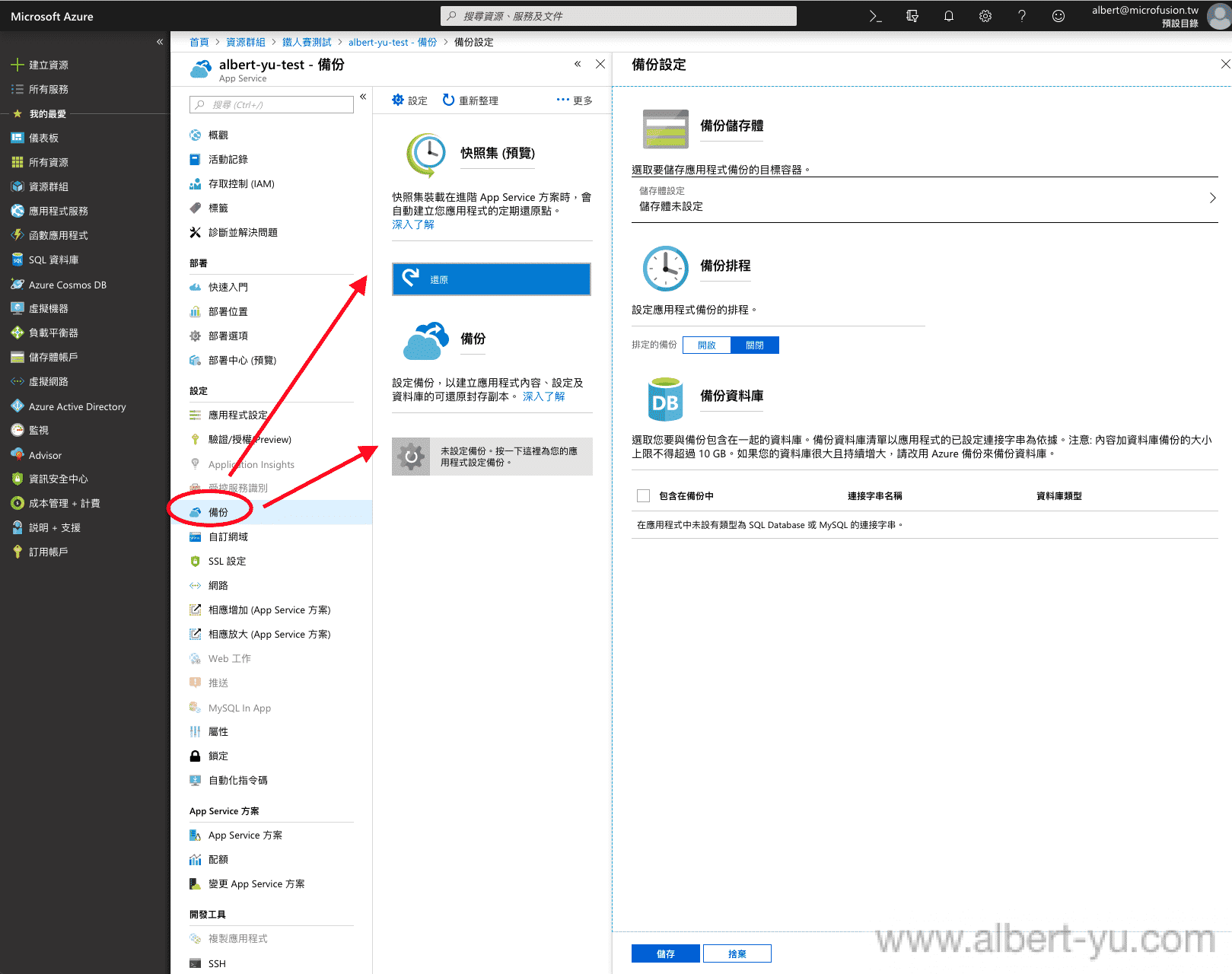Discard changes with 捨棄 button
This screenshot has width=1232, height=974.
[737, 953]
